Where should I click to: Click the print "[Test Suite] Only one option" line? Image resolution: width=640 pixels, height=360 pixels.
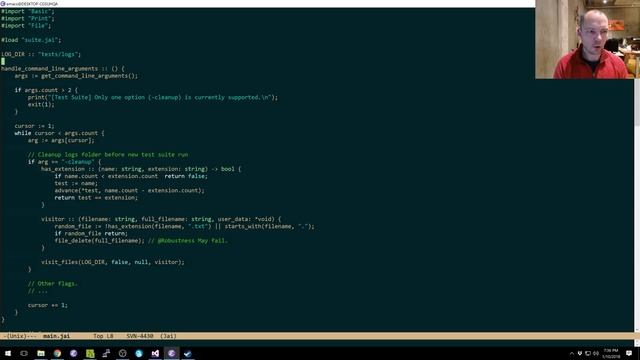tap(153, 98)
